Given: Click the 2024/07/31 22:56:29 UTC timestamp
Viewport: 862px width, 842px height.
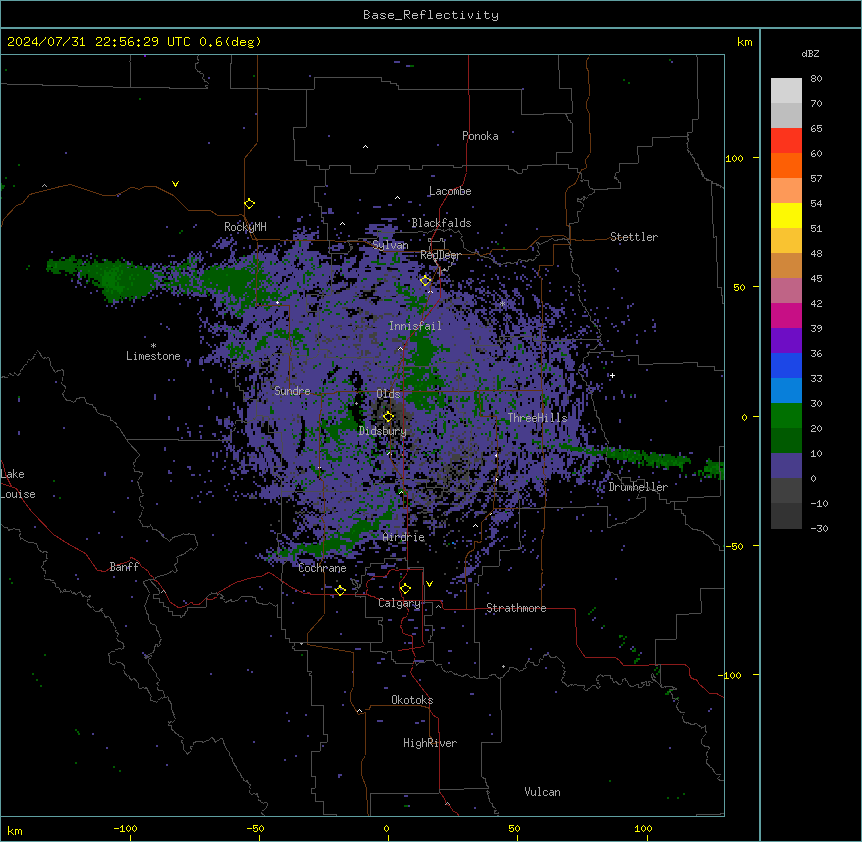Looking at the screenshot, I should 98,42.
